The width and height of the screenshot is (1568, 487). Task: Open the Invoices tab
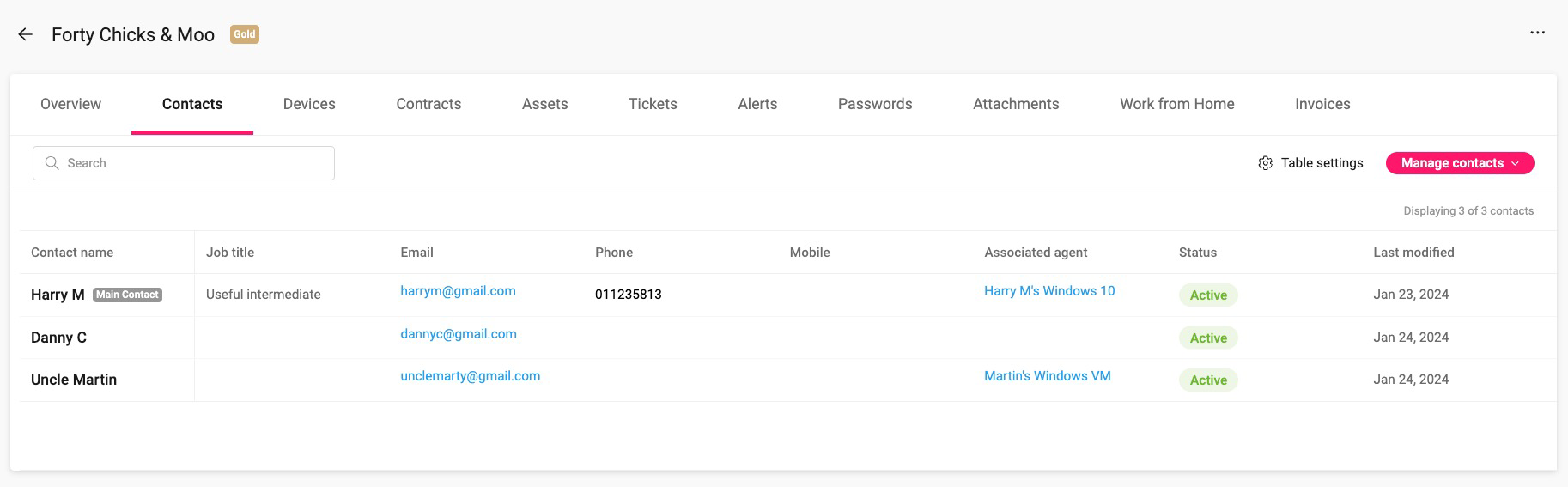click(1322, 104)
